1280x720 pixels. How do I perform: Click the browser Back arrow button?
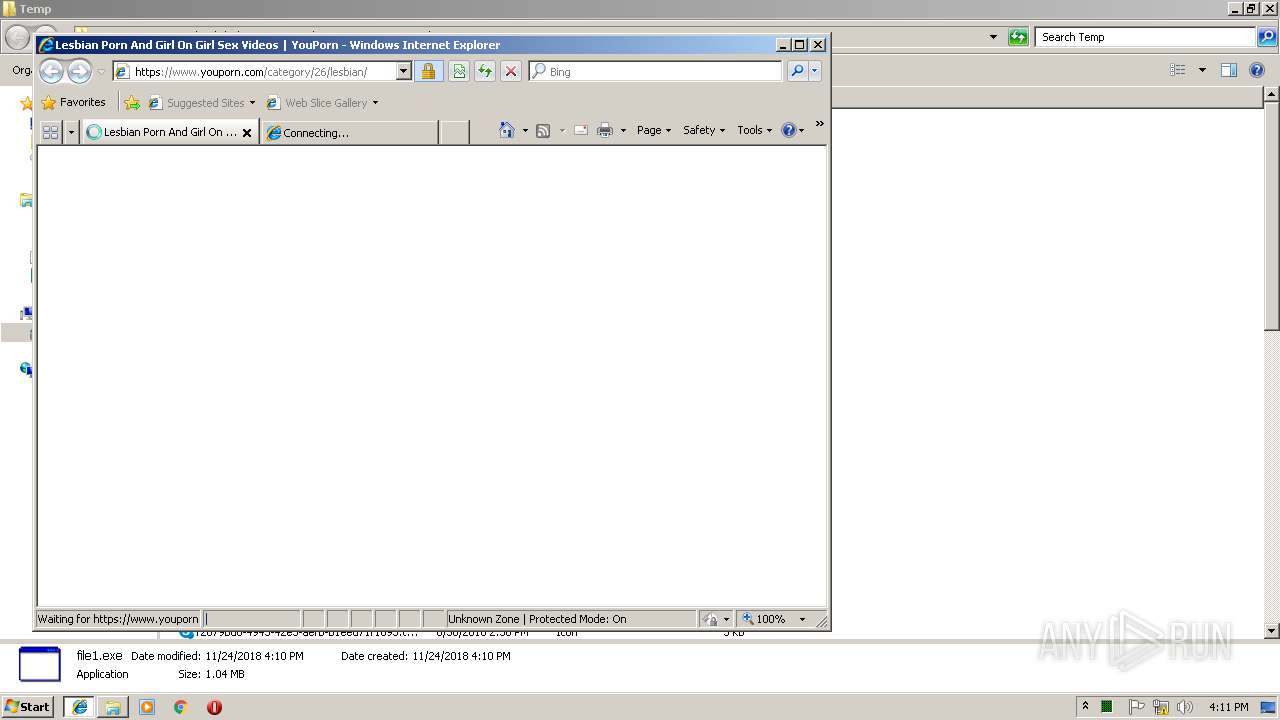[52, 71]
